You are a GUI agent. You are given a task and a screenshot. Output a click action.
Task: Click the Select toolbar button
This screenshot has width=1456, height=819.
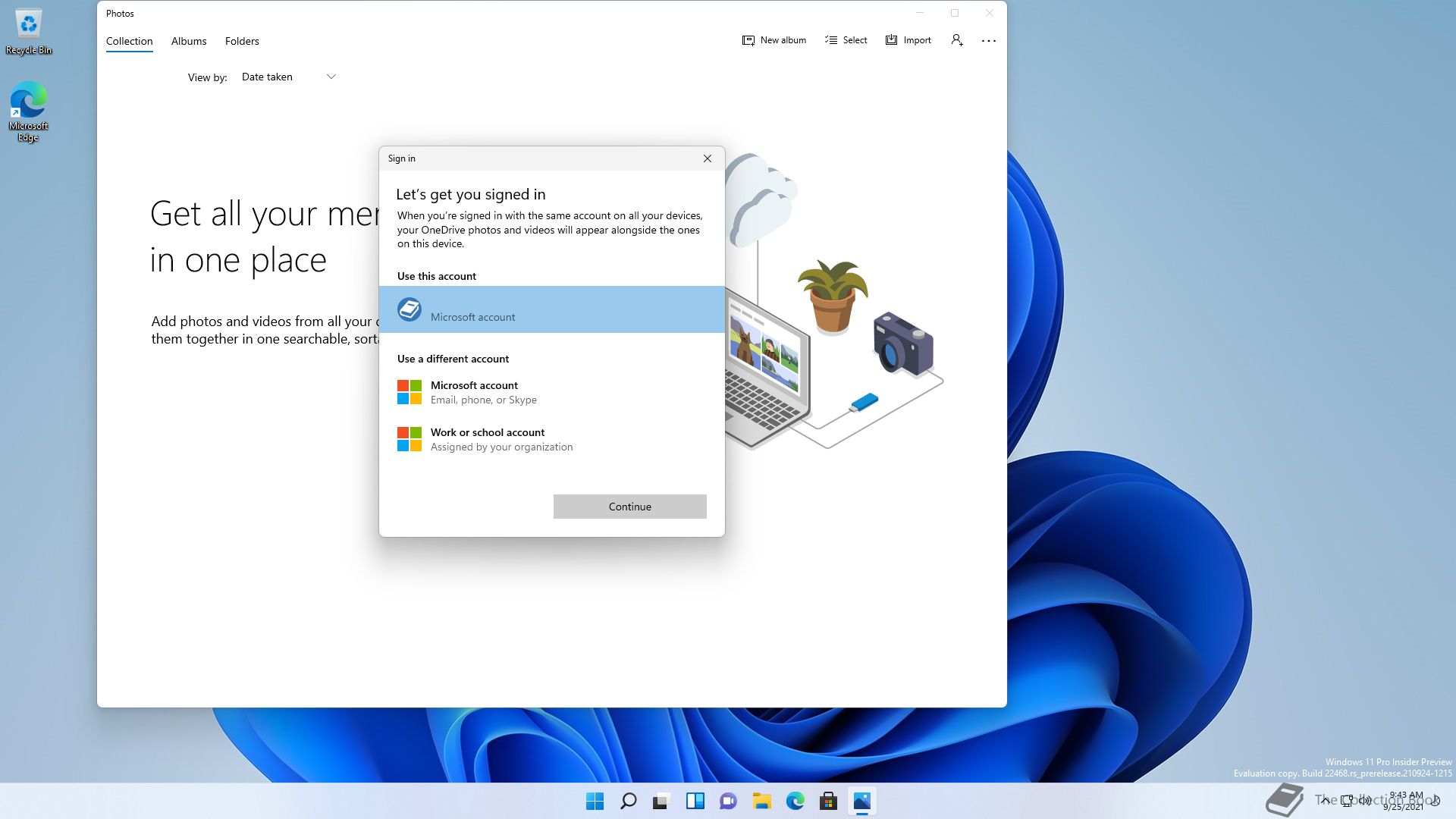pos(846,40)
